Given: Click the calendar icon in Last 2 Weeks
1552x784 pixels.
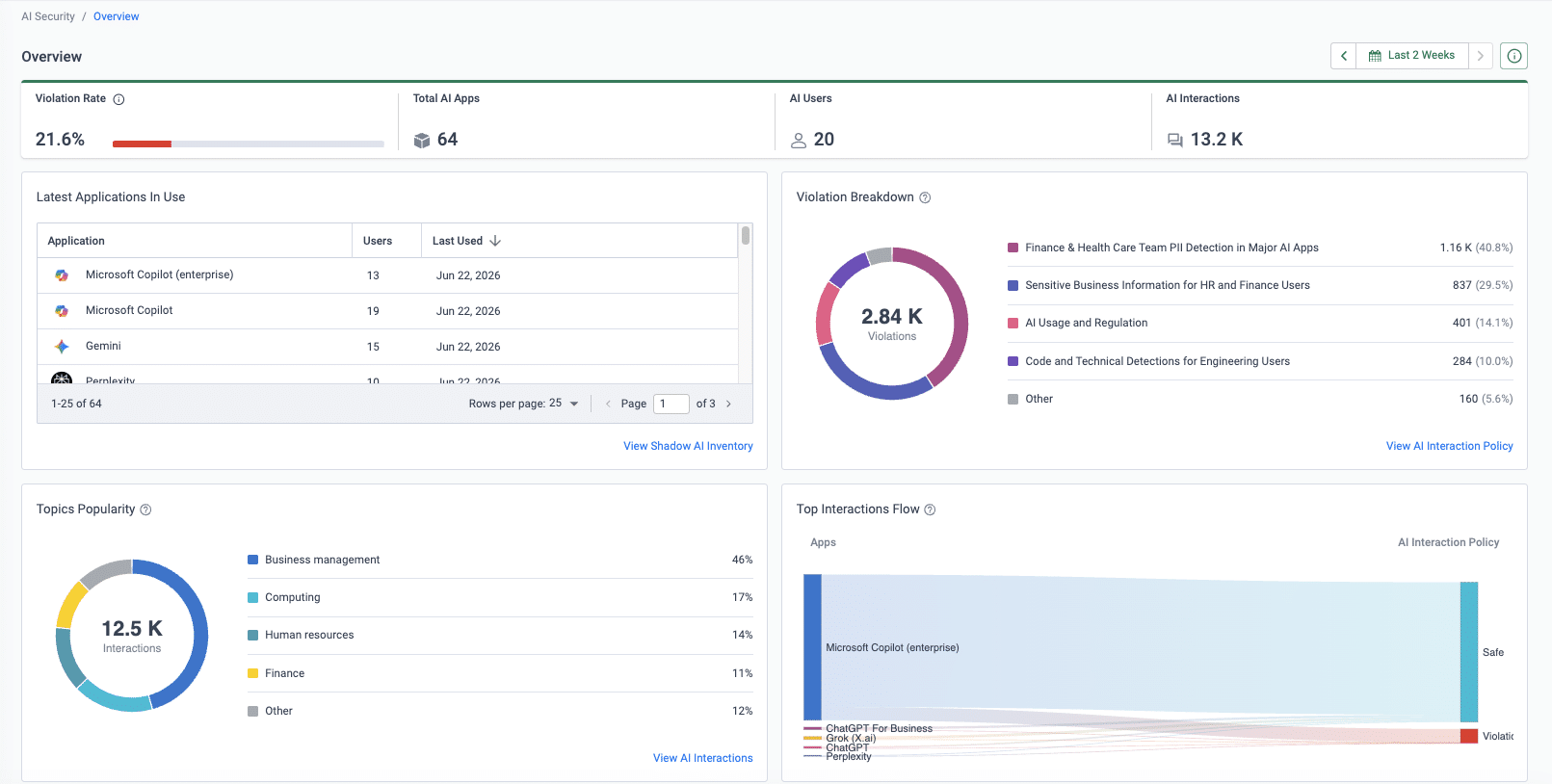Looking at the screenshot, I should pyautogui.click(x=1375, y=56).
